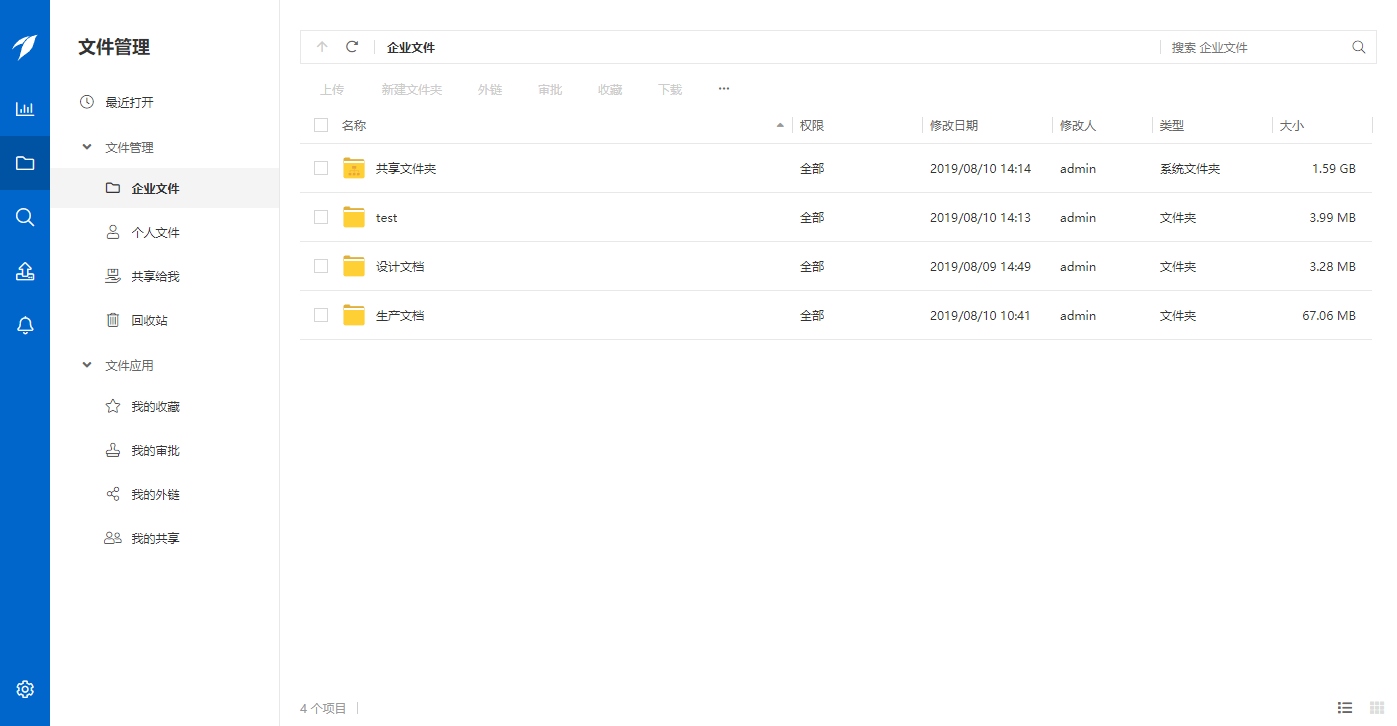Check the 共享文件夹 row checkbox
The image size is (1397, 726).
(x=321, y=168)
